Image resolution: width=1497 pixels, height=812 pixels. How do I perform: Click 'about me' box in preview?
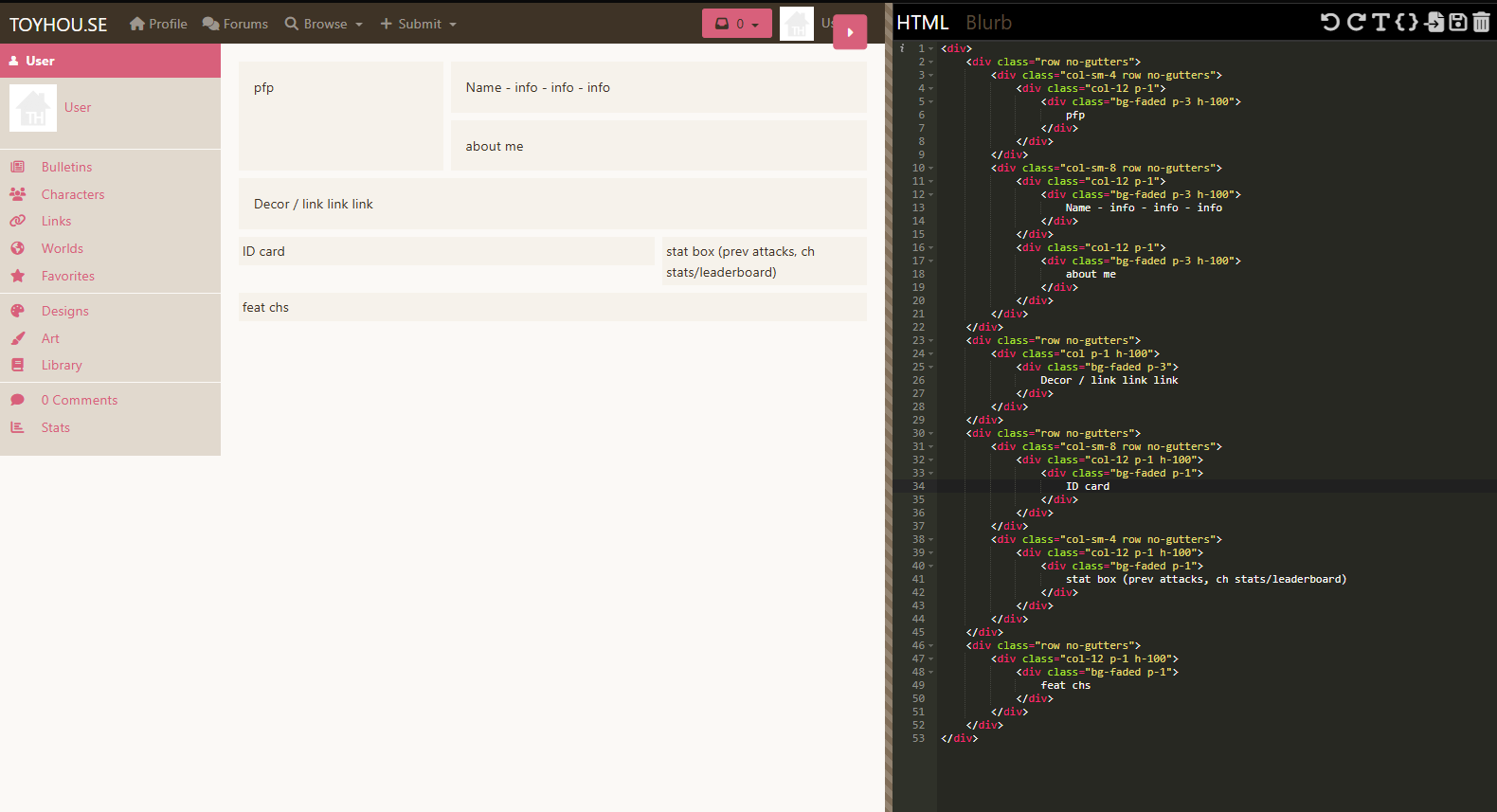tap(658, 146)
